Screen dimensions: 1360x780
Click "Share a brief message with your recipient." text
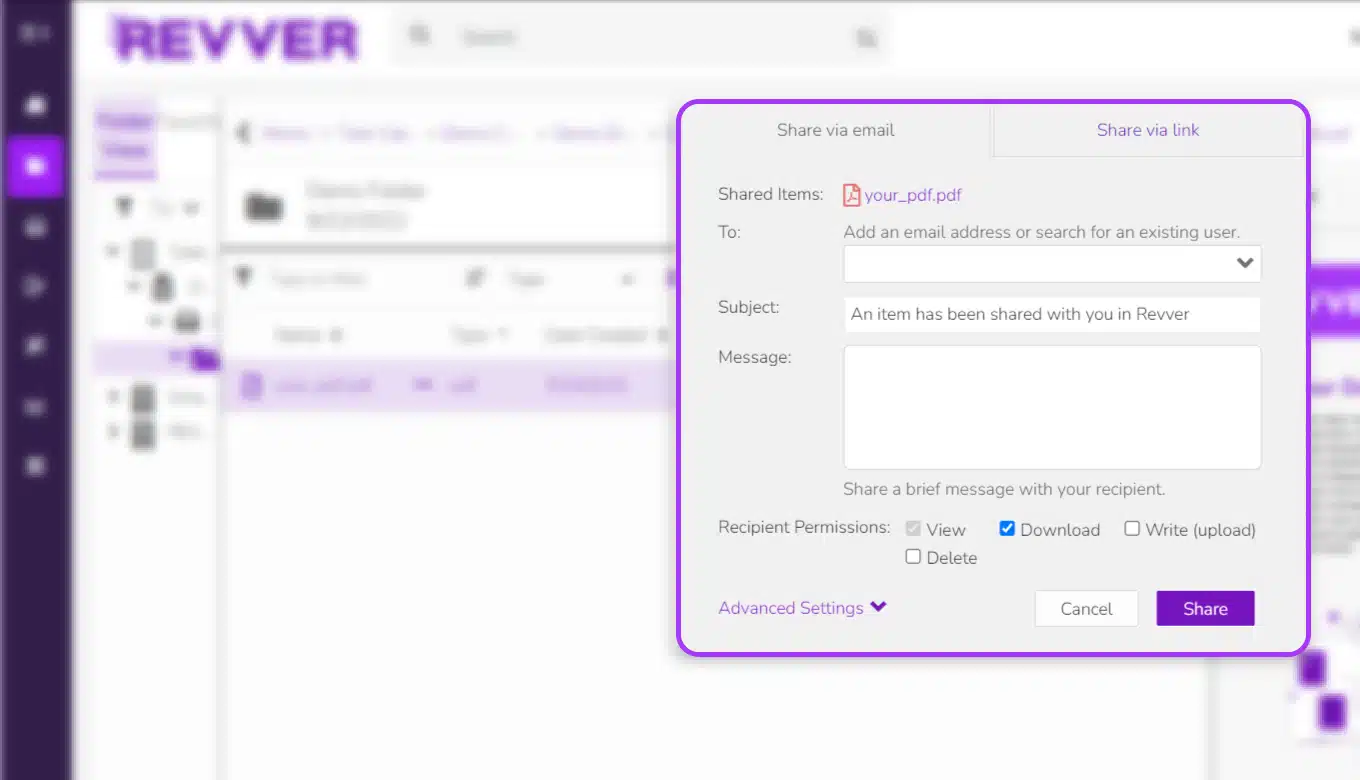coord(1004,489)
